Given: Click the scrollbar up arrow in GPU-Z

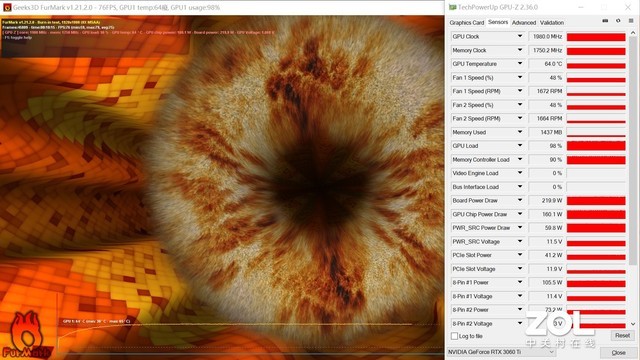Looking at the screenshot, I should click(633, 33).
